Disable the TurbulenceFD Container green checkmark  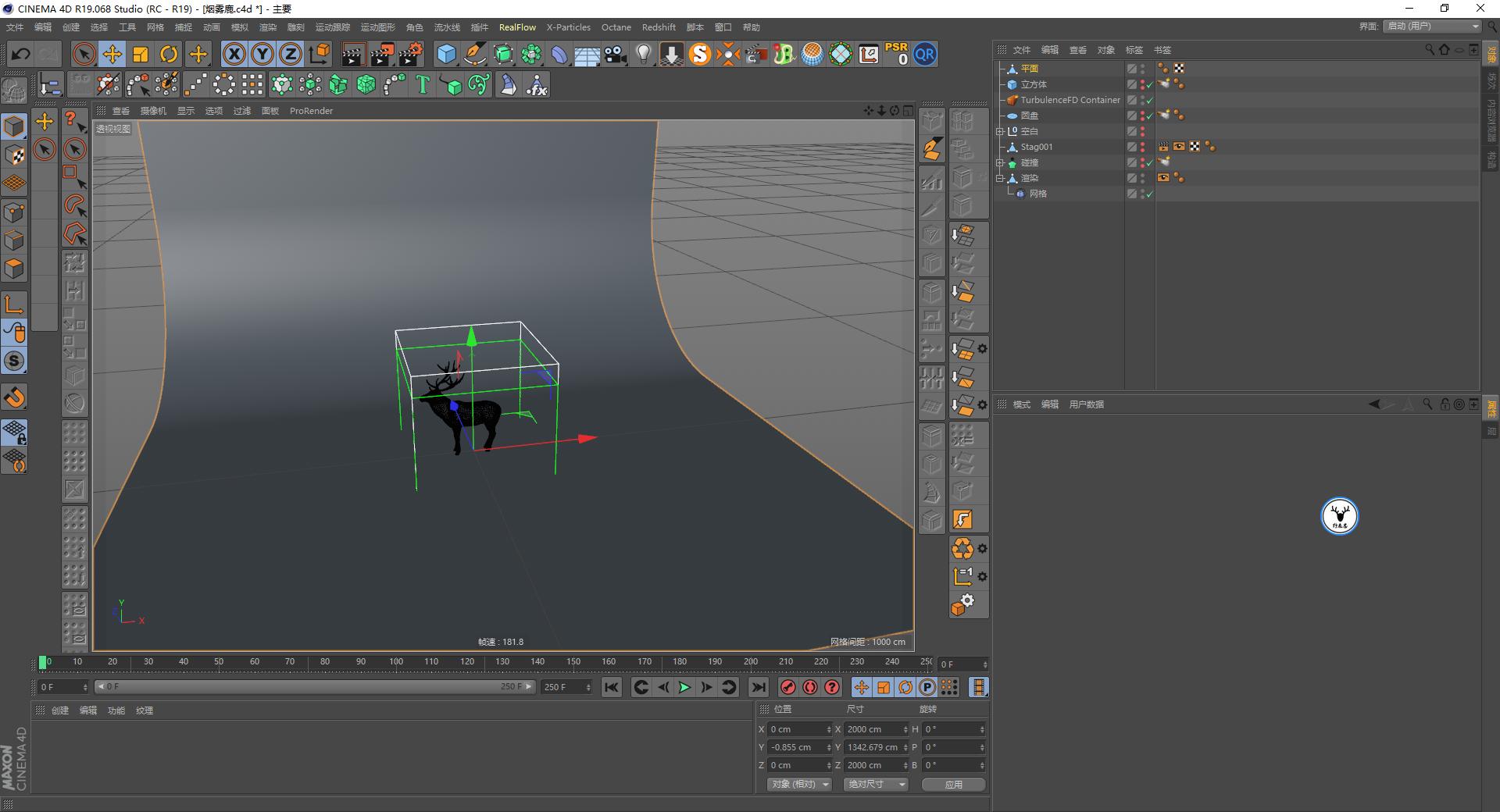[x=1149, y=101]
